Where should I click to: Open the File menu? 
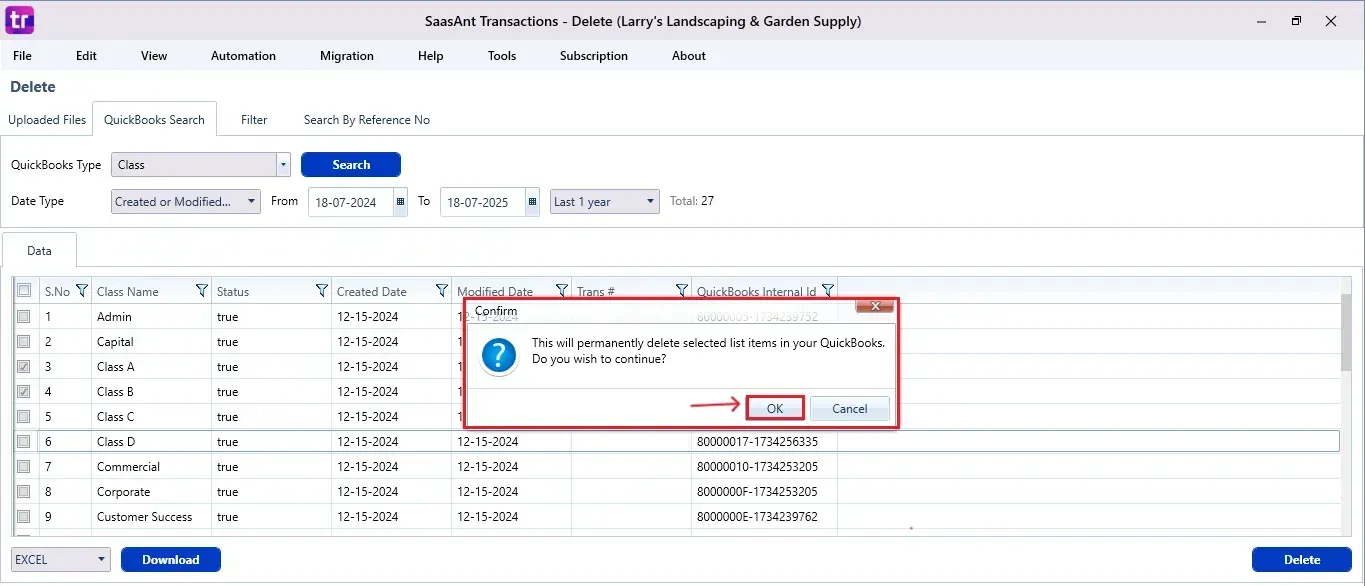click(x=22, y=56)
